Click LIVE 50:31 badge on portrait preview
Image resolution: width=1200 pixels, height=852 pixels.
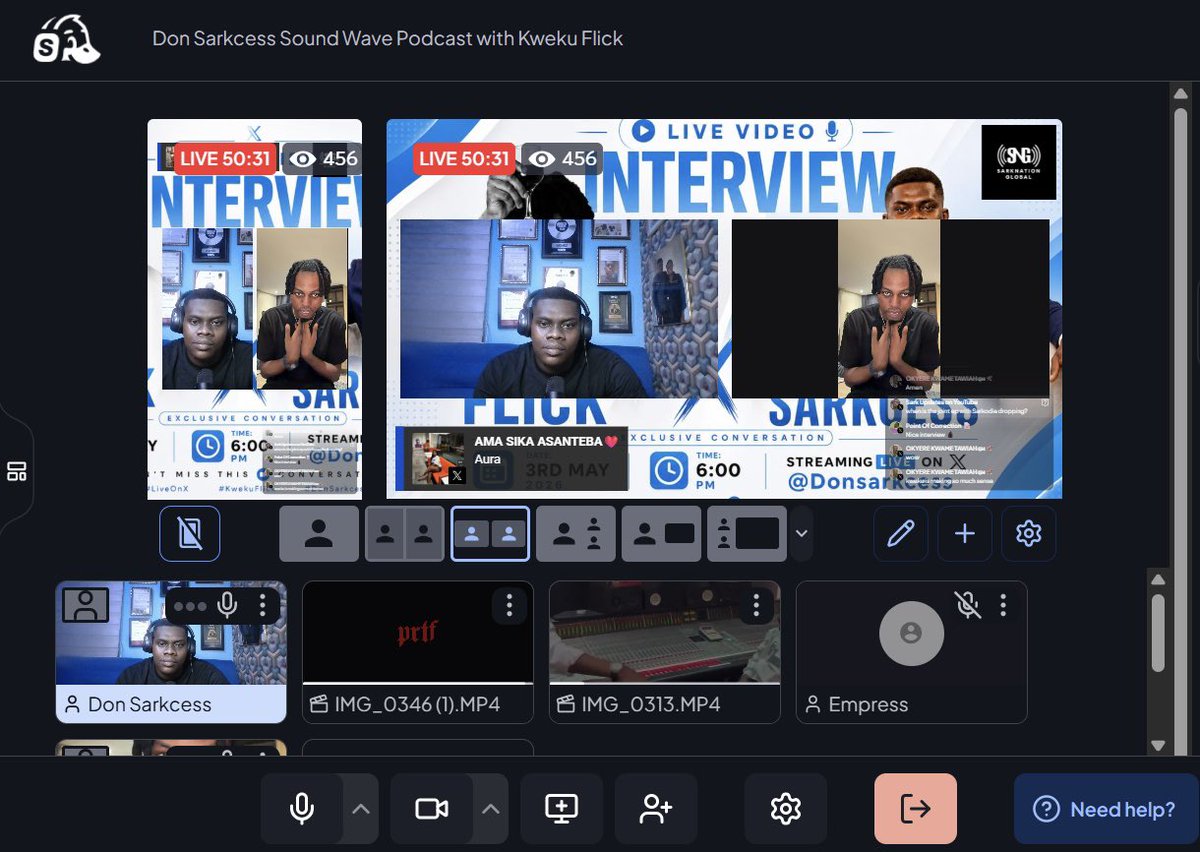(x=226, y=158)
